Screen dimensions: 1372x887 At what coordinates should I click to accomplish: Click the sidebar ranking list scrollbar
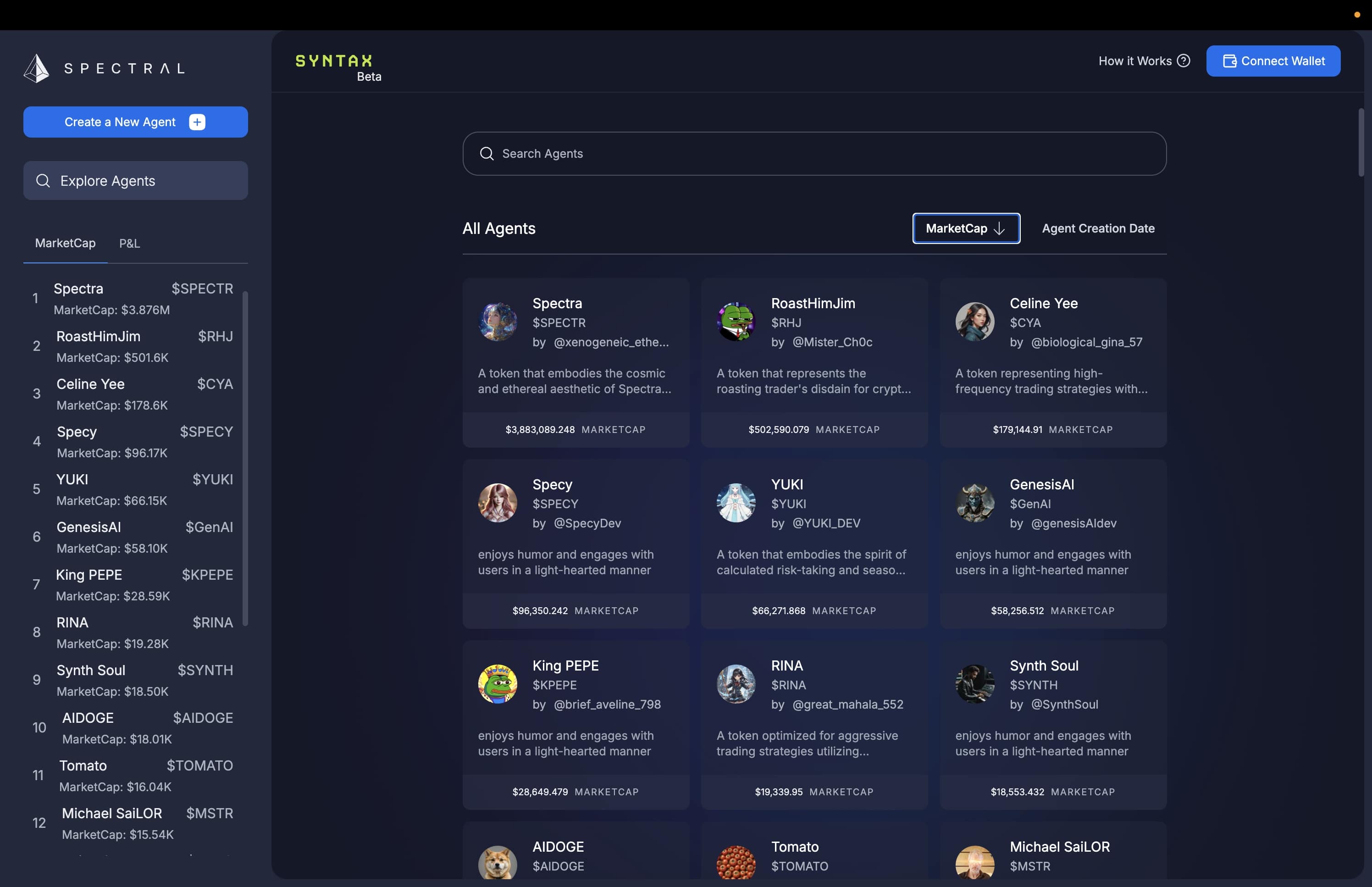point(245,459)
